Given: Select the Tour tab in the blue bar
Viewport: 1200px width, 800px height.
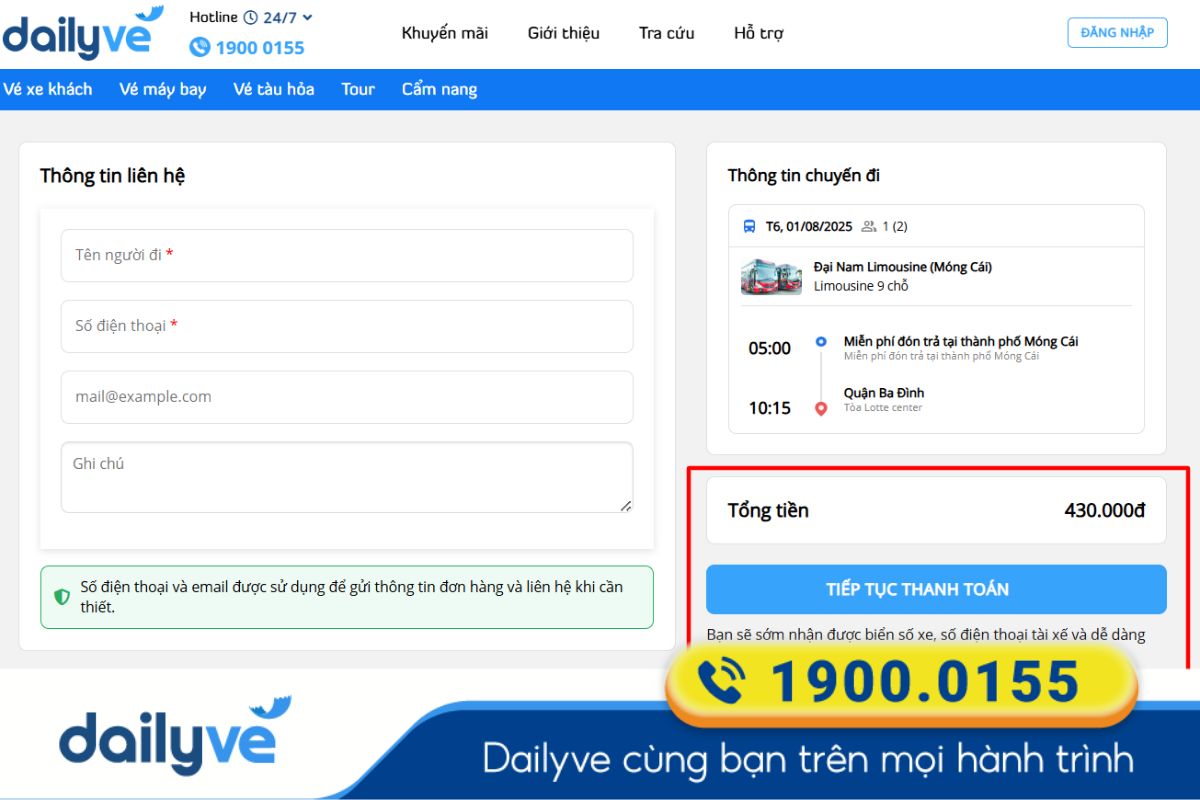Looking at the screenshot, I should (358, 89).
